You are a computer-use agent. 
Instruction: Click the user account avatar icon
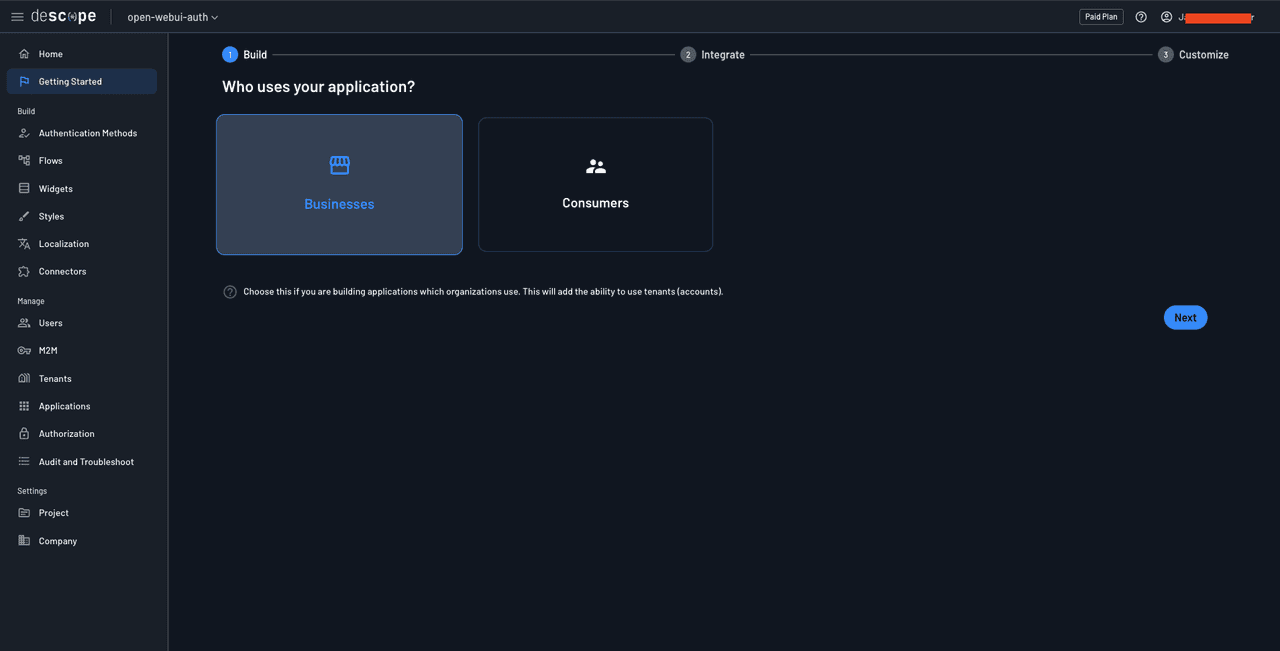coord(1166,17)
